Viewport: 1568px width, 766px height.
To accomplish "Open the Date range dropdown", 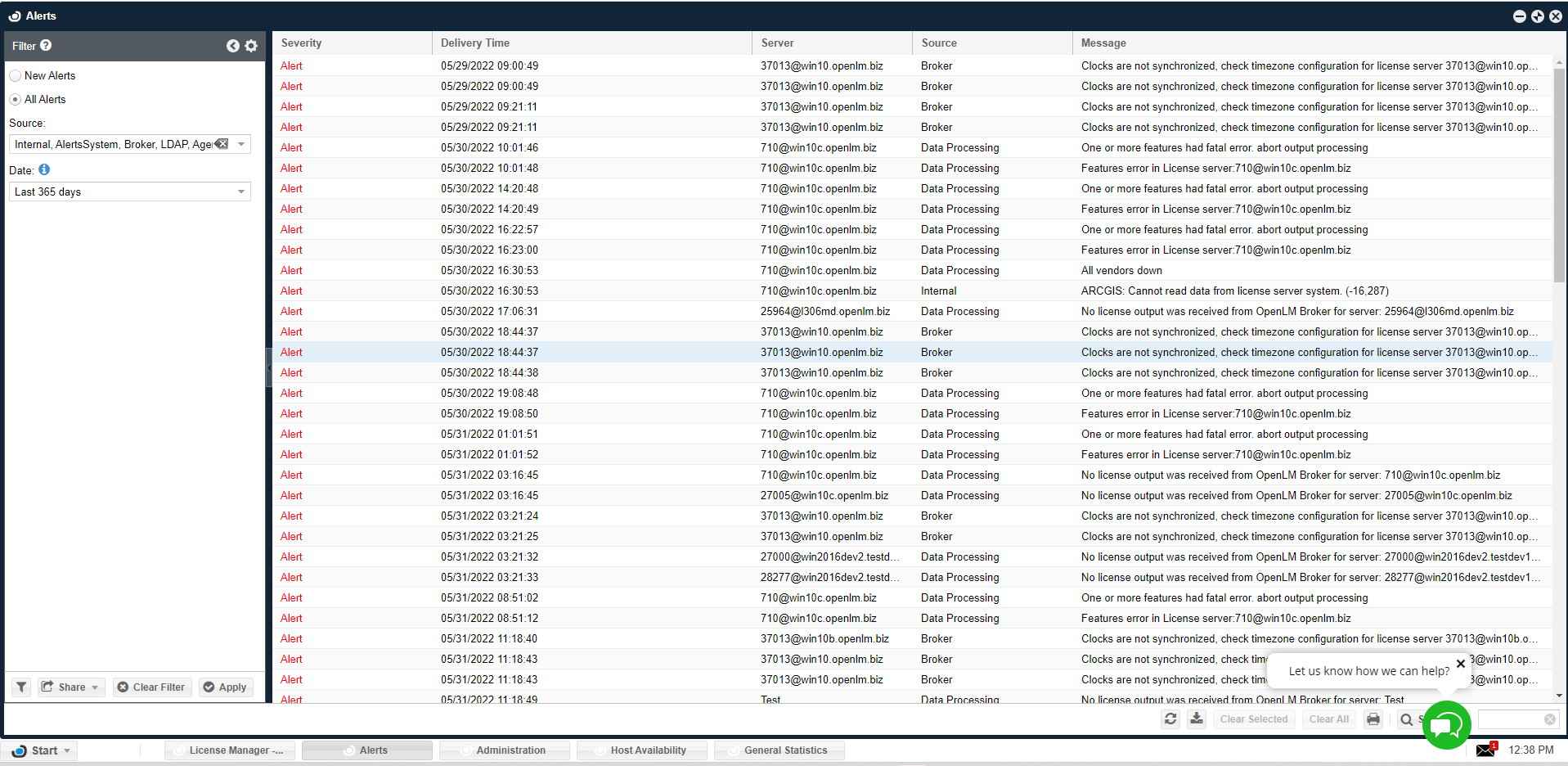I will [x=241, y=191].
